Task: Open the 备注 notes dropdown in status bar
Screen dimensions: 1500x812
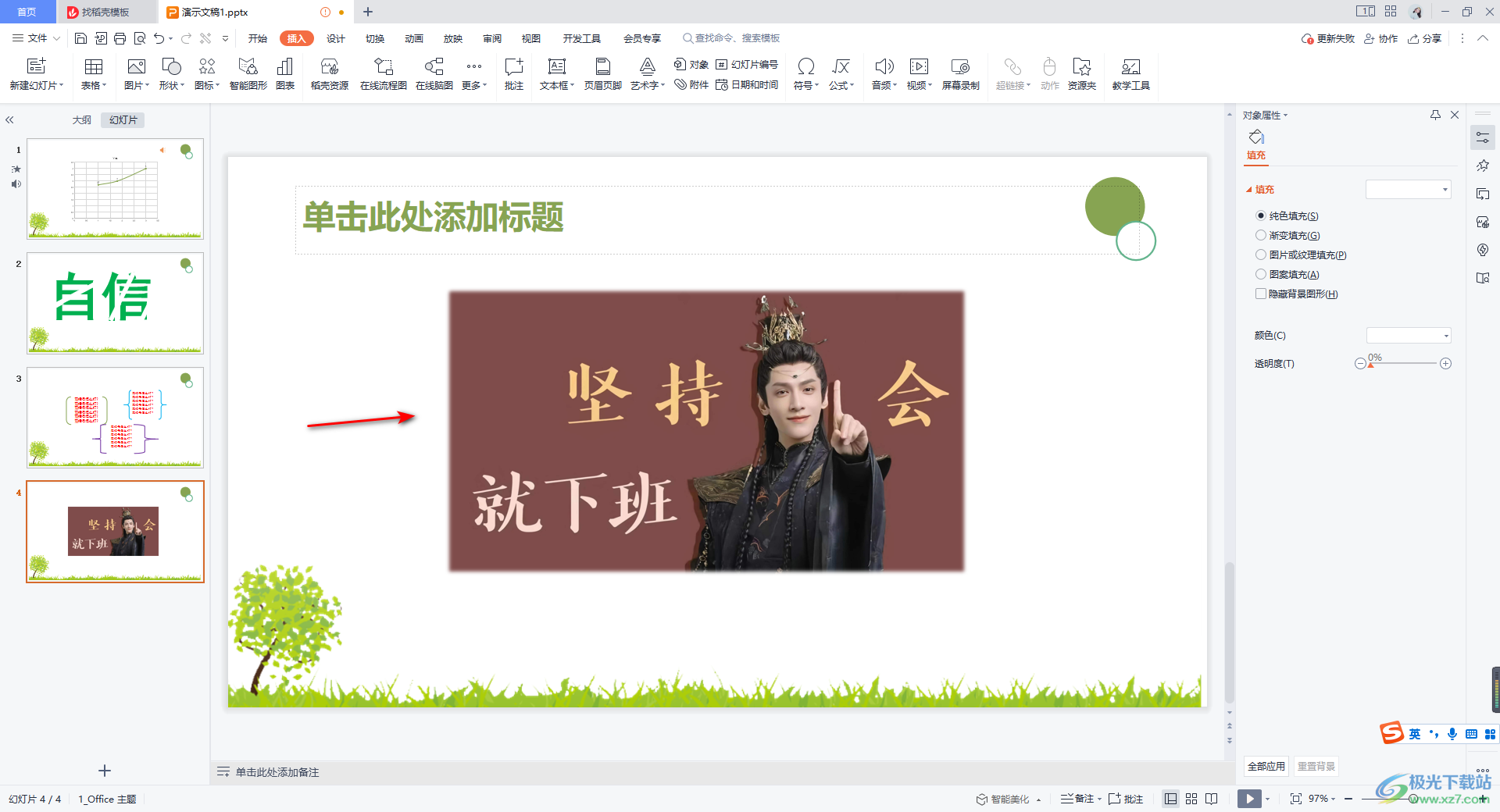Action: (1099, 799)
